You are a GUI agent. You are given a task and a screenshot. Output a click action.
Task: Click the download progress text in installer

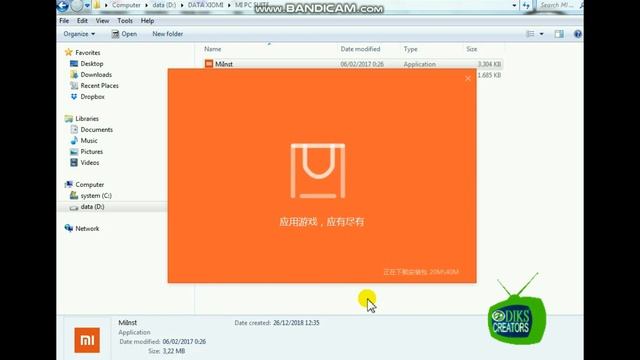point(421,272)
